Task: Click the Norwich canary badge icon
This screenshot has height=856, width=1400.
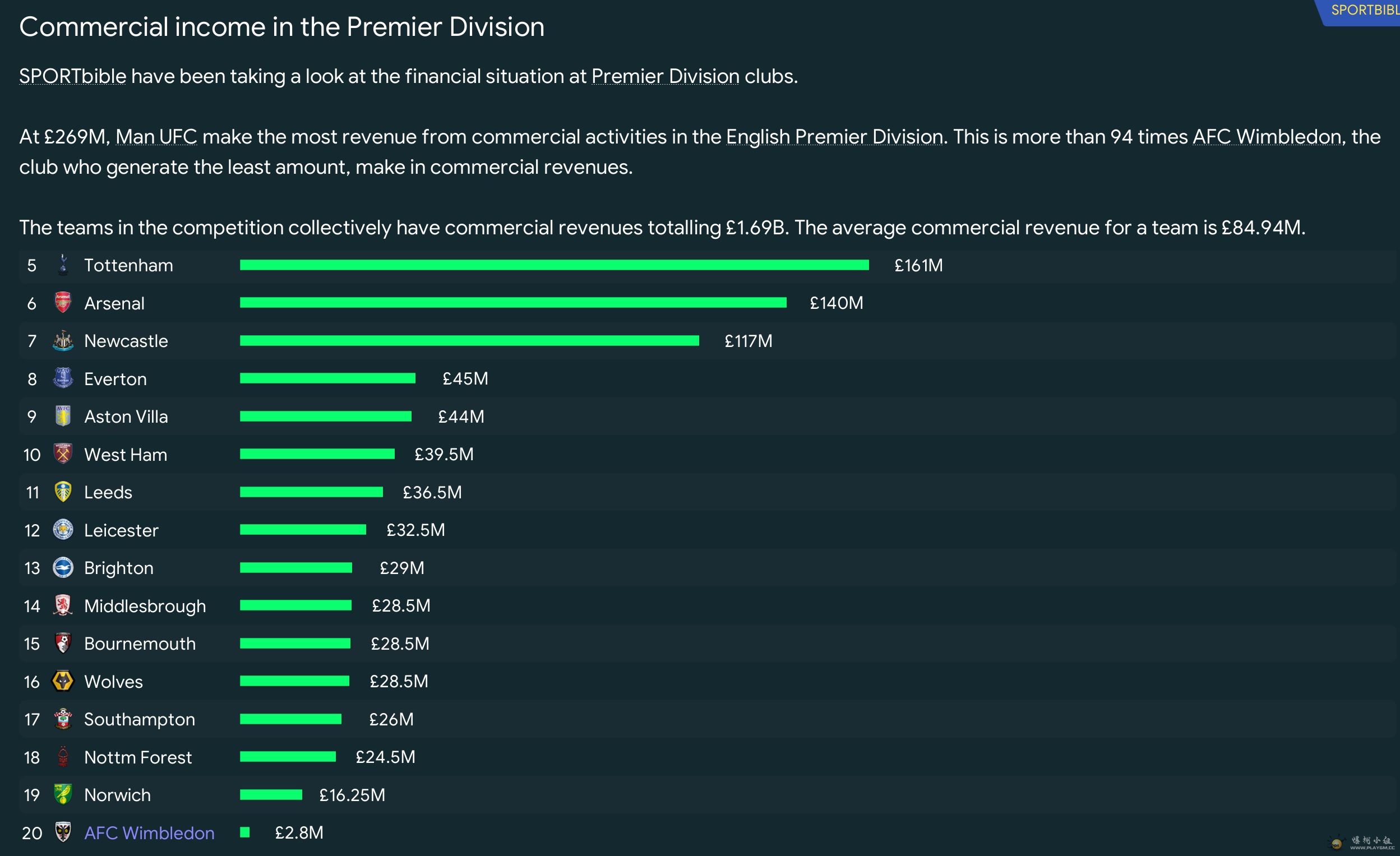Action: pyautogui.click(x=63, y=795)
